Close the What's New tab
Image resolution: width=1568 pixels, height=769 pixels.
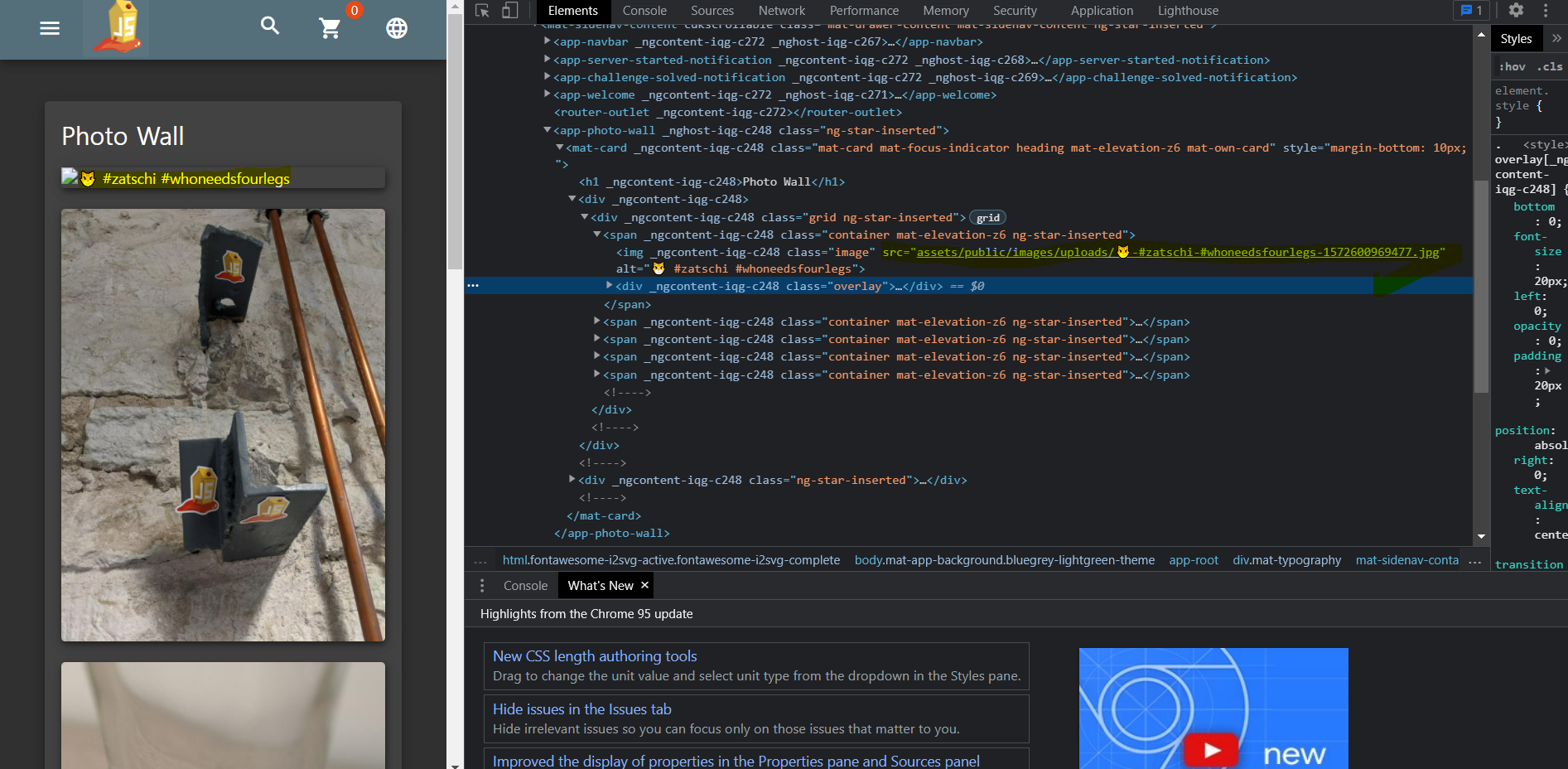click(644, 585)
